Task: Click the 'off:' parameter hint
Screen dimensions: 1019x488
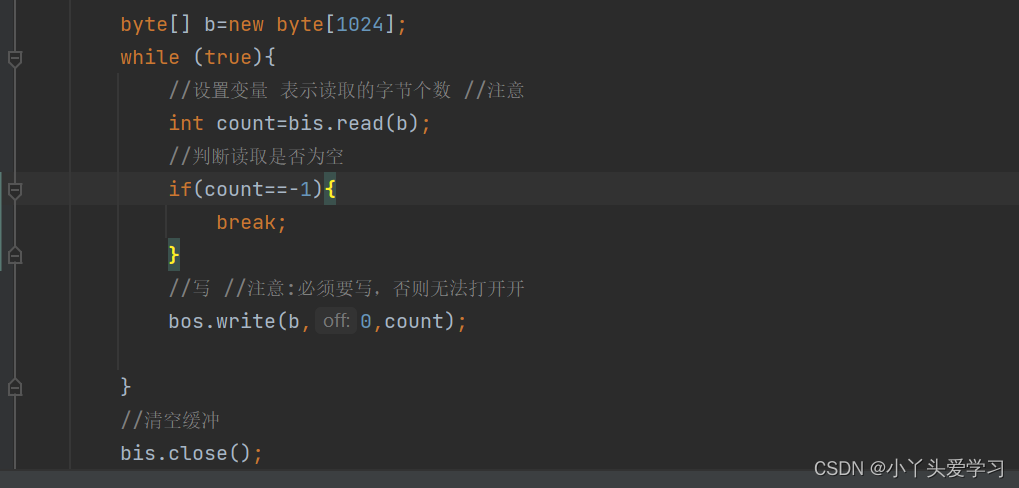Action: pyautogui.click(x=336, y=321)
